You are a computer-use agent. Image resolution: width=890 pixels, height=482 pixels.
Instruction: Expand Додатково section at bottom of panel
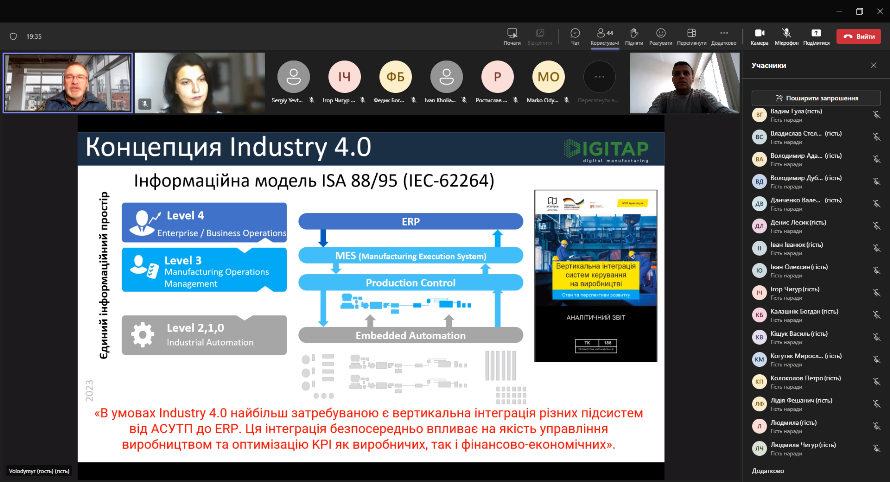tap(768, 470)
